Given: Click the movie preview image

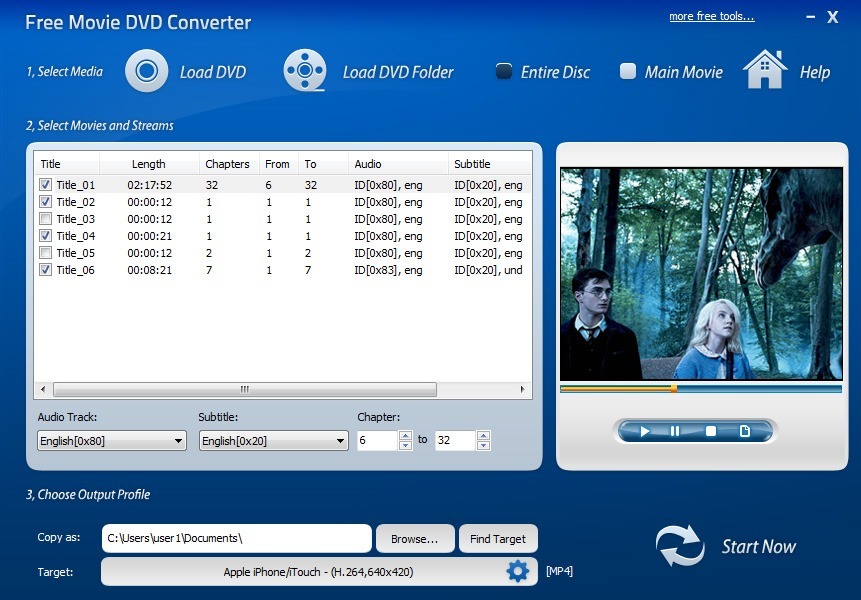Looking at the screenshot, I should point(701,273).
